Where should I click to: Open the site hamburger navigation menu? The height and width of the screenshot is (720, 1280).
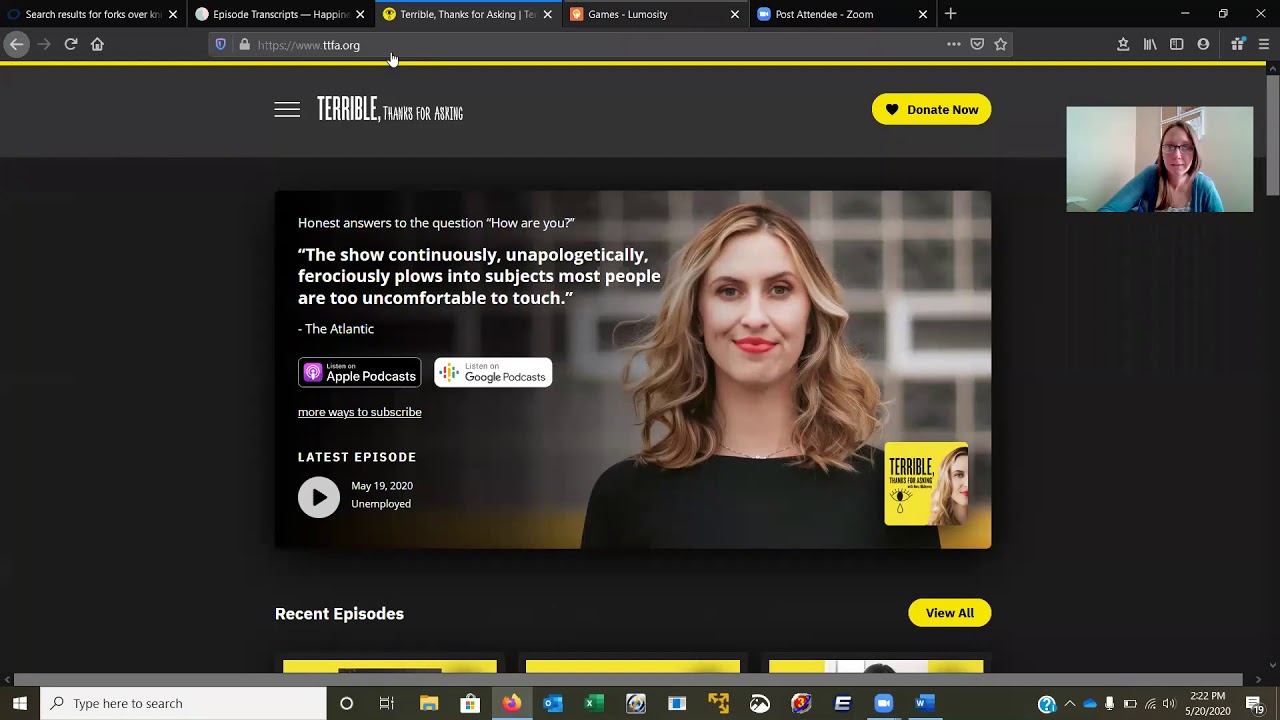287,110
